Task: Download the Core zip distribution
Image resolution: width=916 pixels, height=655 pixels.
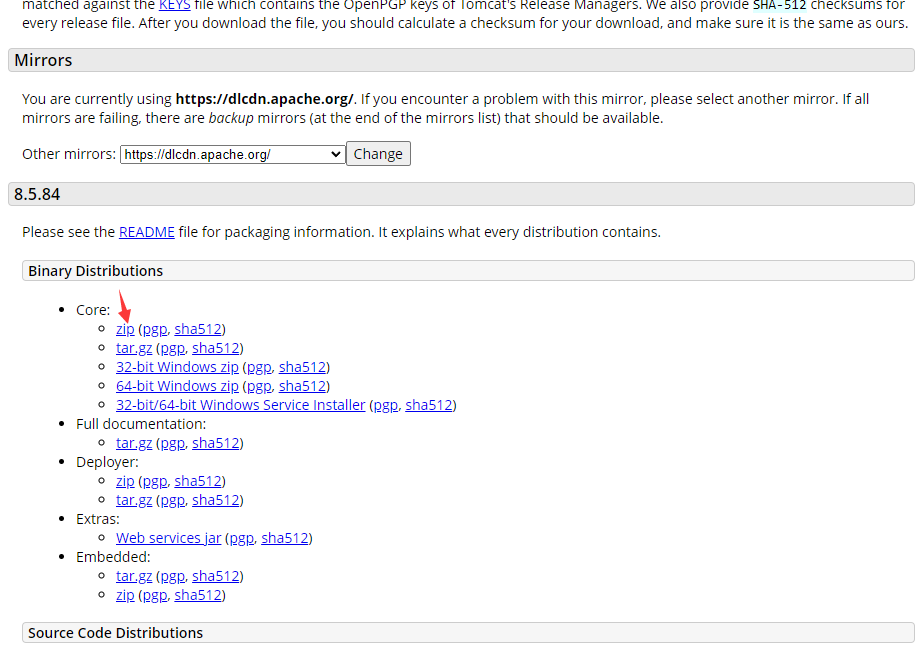Action: 125,329
